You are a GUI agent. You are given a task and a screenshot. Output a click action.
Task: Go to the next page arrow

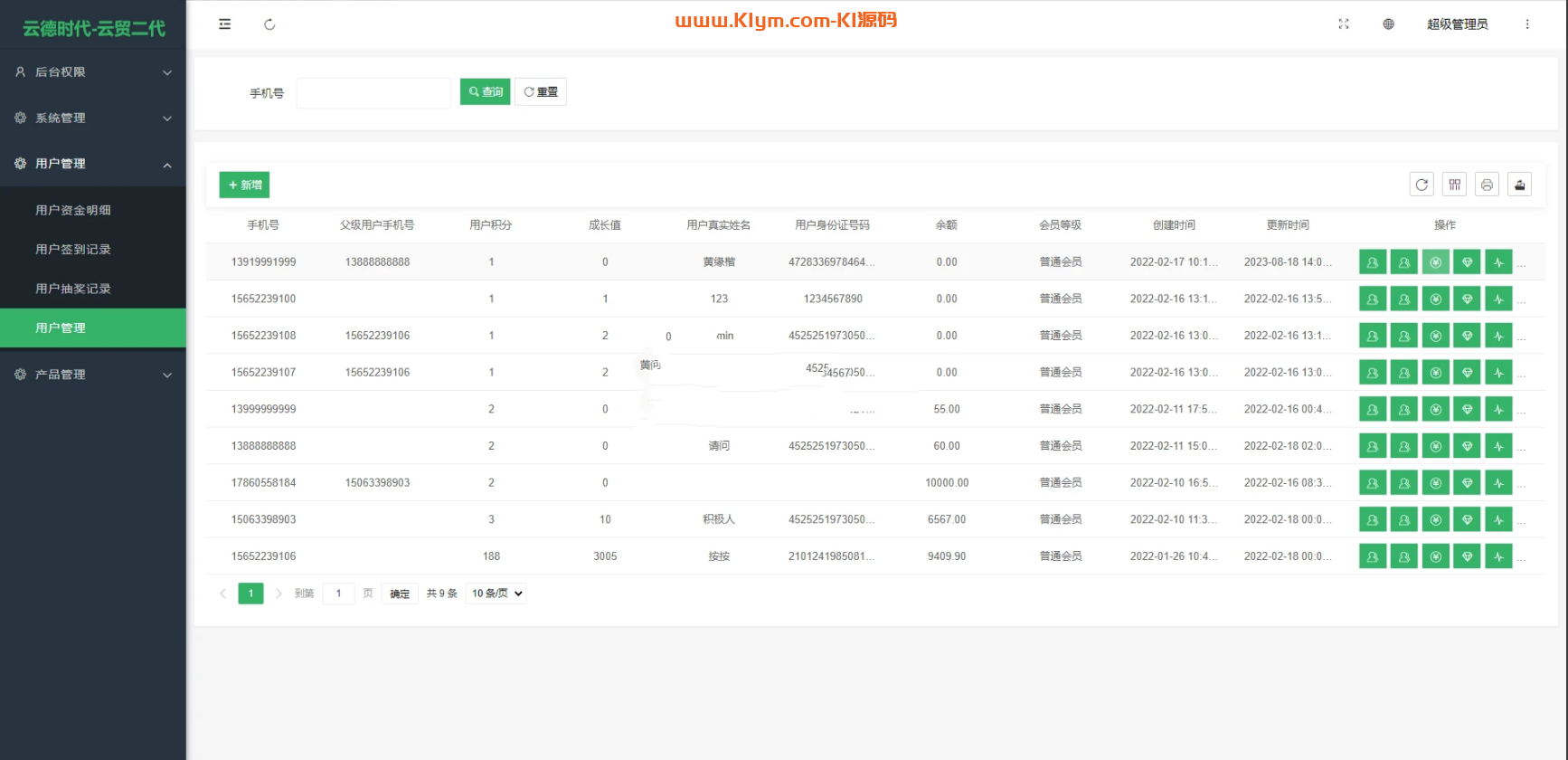(x=279, y=594)
